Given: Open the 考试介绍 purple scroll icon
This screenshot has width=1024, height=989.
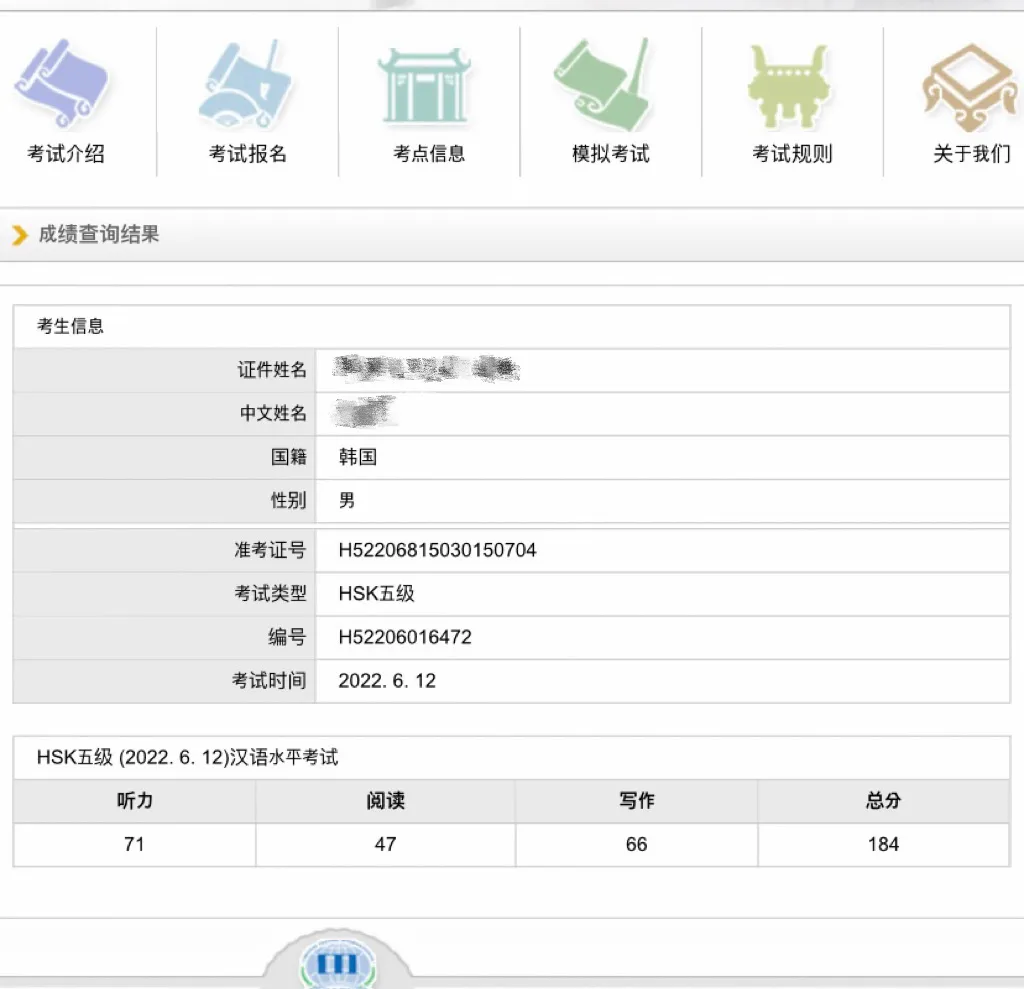Looking at the screenshot, I should click(63, 83).
